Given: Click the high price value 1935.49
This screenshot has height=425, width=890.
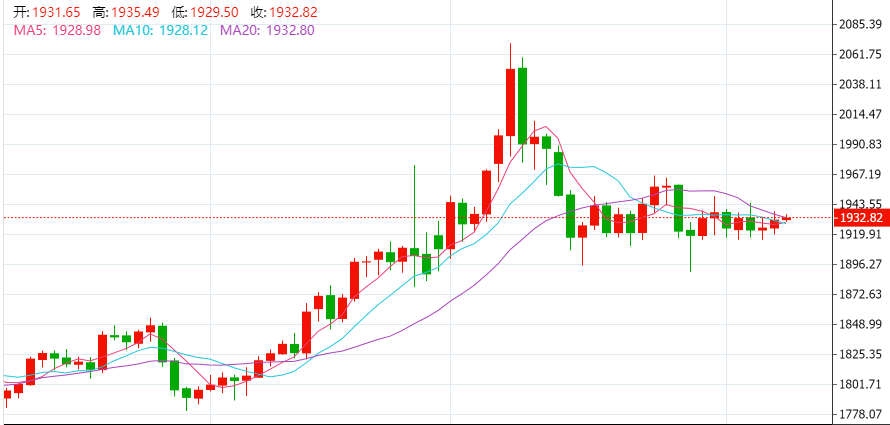Looking at the screenshot, I should point(139,12).
